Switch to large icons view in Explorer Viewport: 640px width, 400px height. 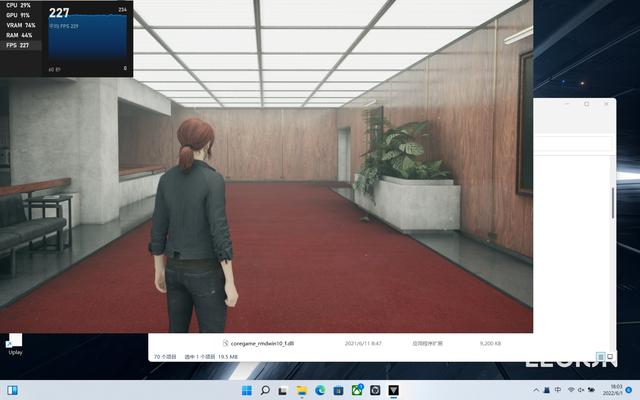(610, 356)
